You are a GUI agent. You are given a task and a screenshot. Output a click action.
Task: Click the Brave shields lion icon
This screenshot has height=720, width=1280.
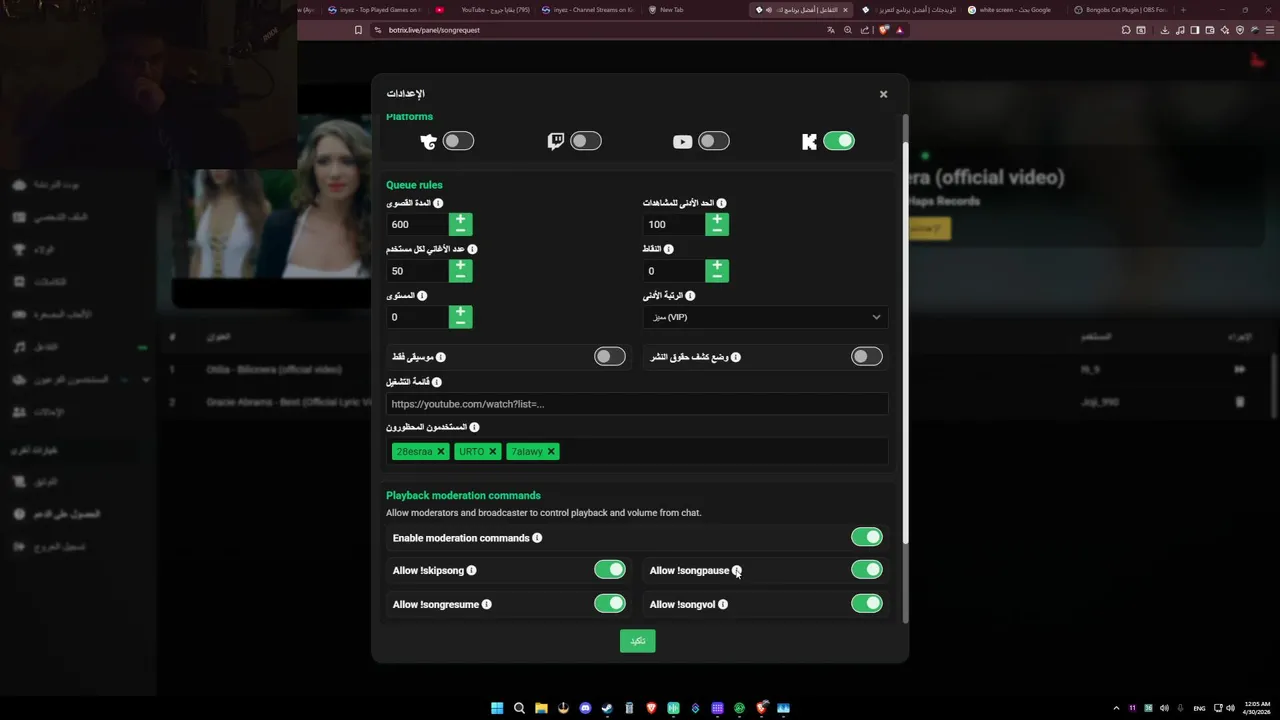click(883, 30)
